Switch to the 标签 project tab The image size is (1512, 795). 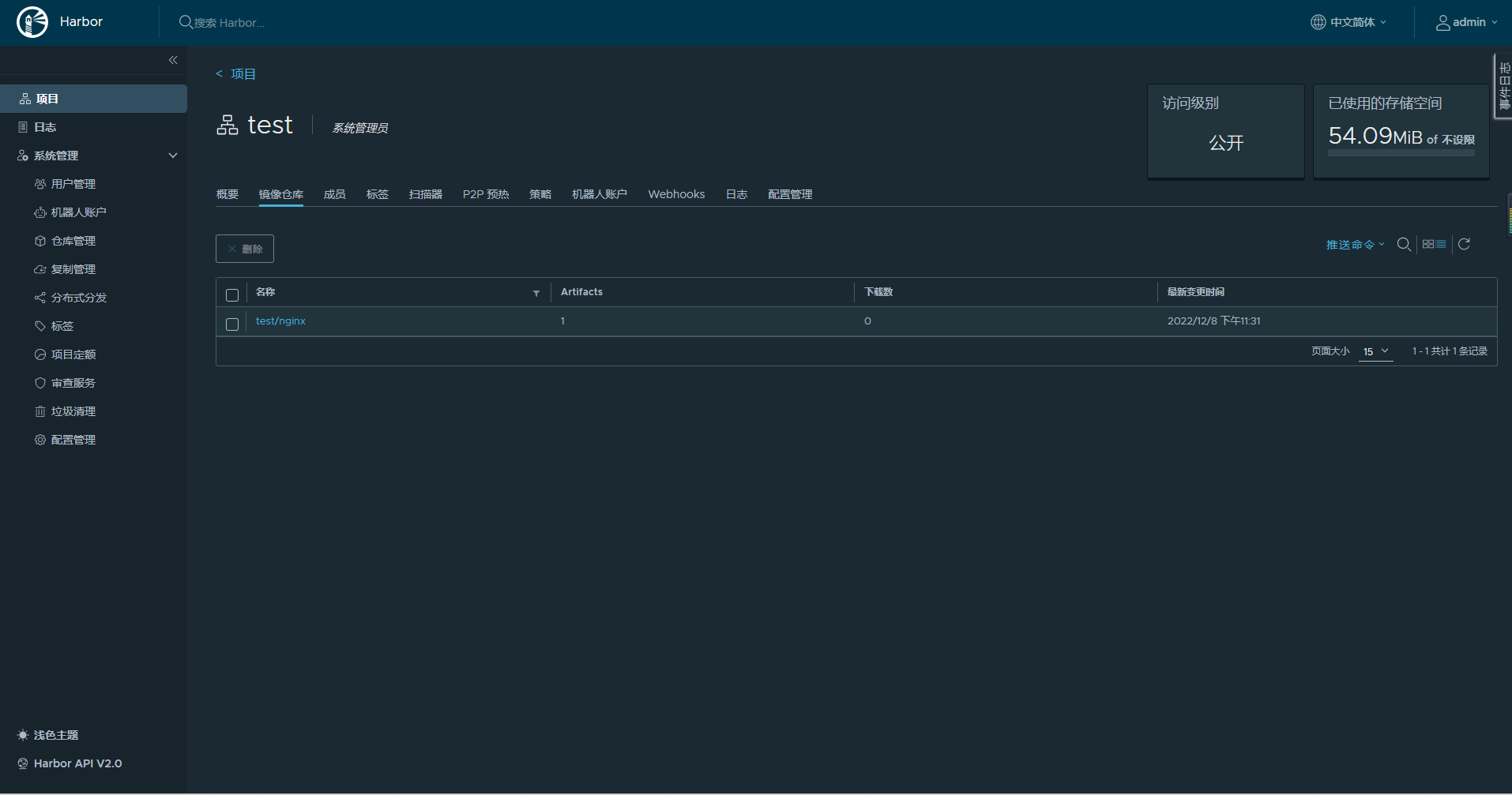378,194
